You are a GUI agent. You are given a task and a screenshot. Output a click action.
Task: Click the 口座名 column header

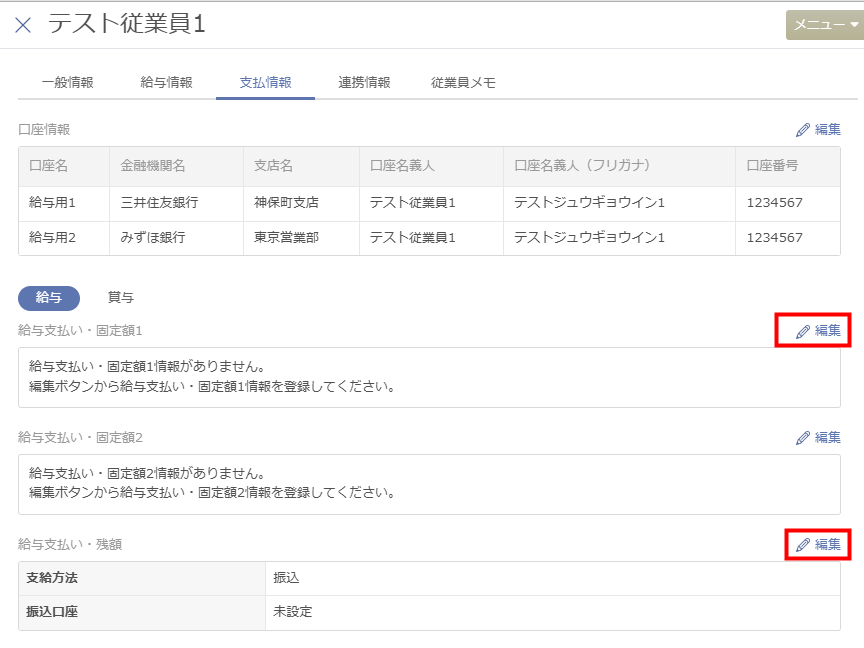tap(48, 166)
